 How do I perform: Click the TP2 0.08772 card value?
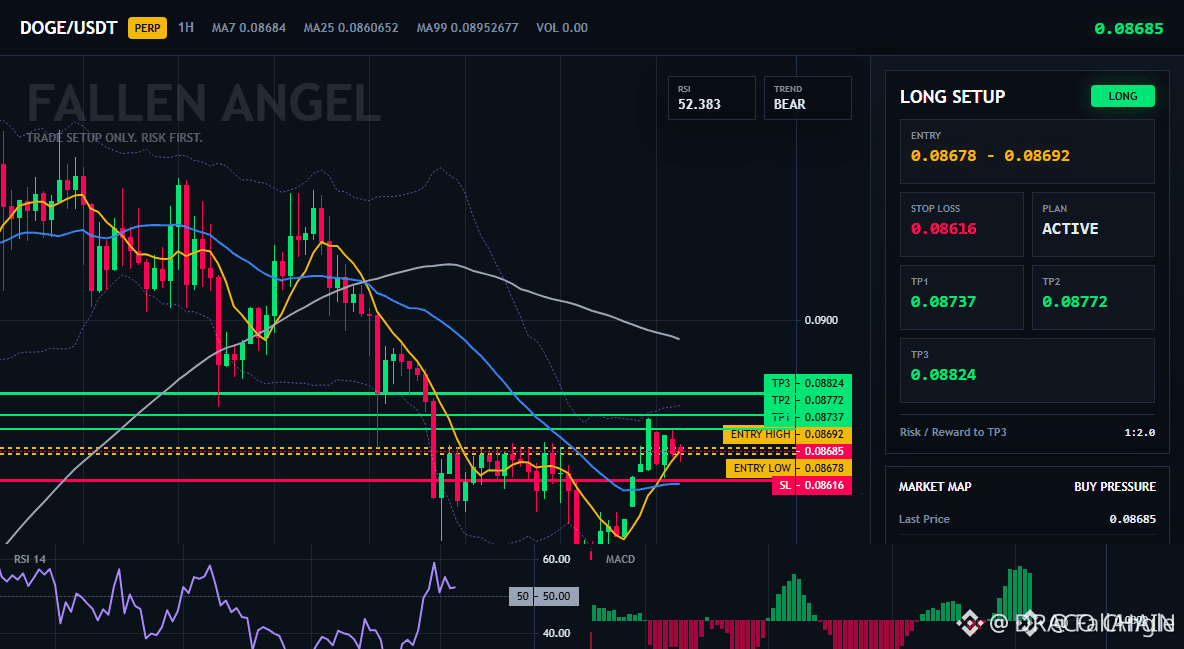coord(1075,301)
